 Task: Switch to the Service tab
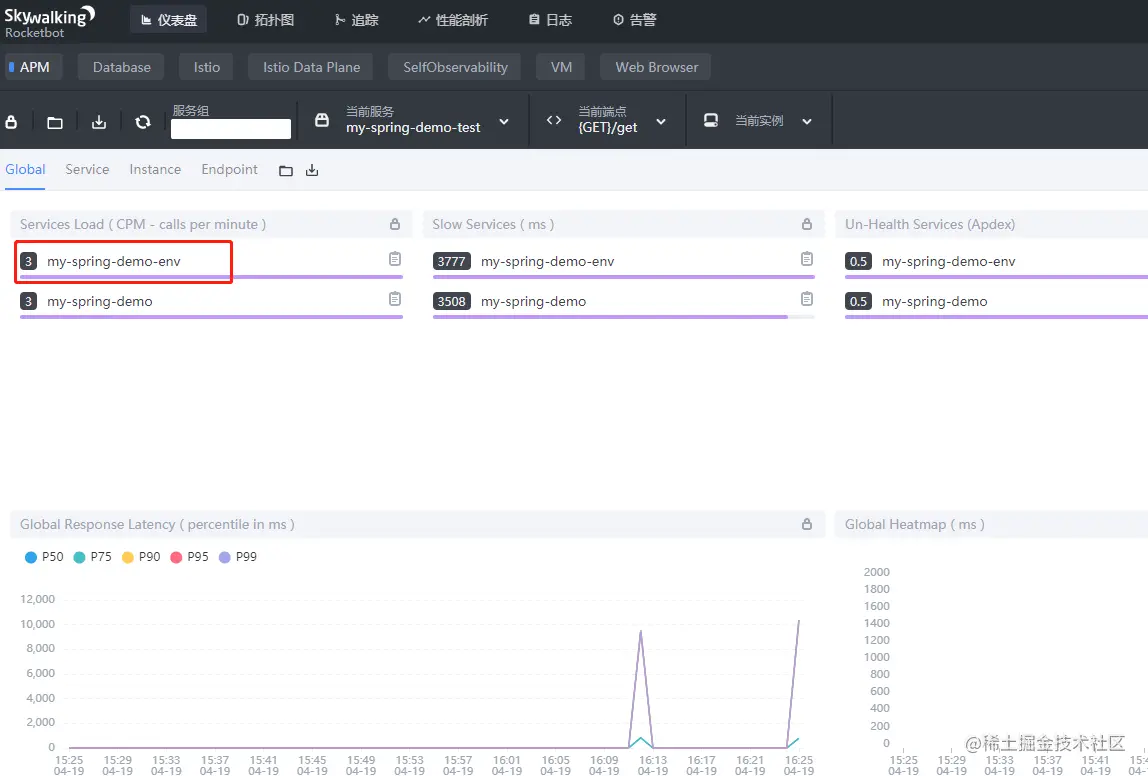pyautogui.click(x=87, y=169)
